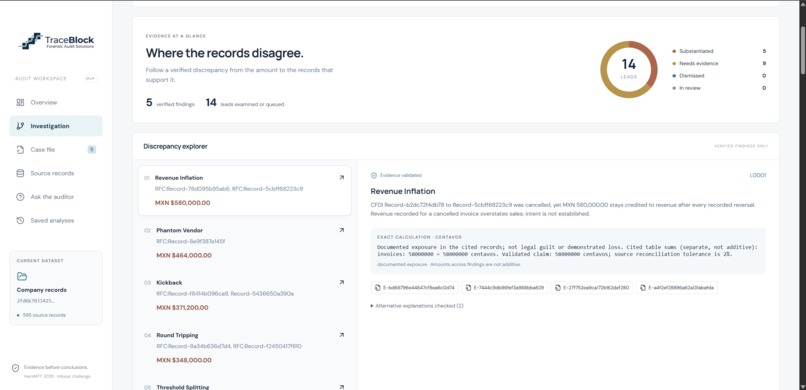
Task: Open Round Tripping via its arrow icon
Action: pyautogui.click(x=341, y=335)
